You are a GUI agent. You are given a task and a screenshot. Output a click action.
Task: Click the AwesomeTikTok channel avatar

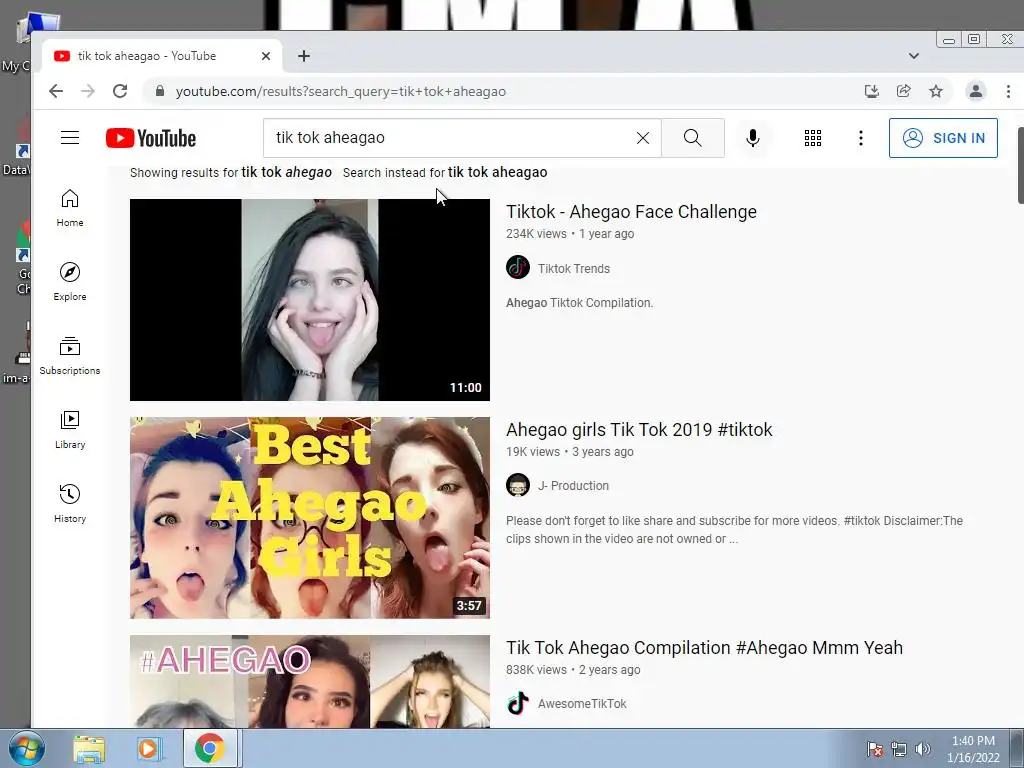518,703
